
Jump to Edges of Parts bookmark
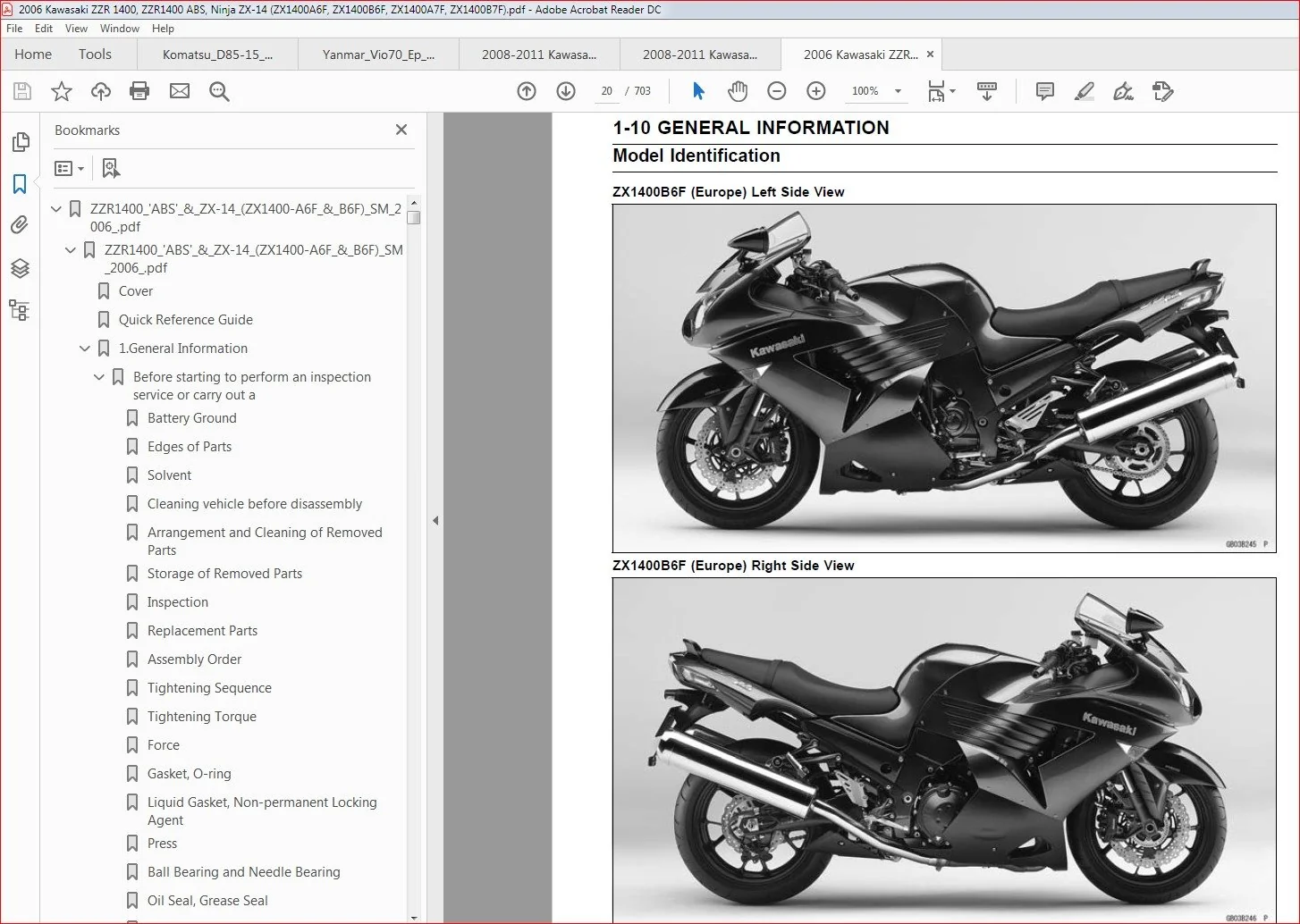(190, 447)
